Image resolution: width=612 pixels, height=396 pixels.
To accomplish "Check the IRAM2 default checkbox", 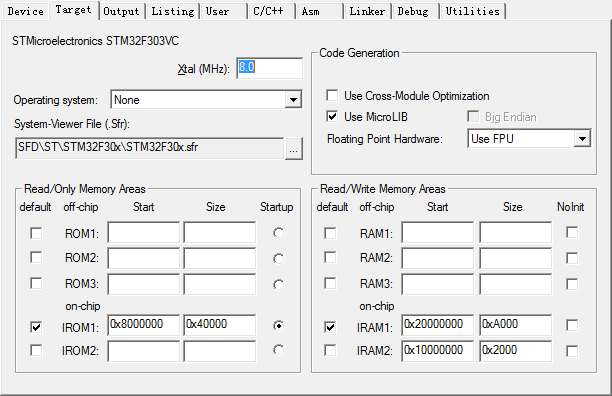I will coord(330,350).
